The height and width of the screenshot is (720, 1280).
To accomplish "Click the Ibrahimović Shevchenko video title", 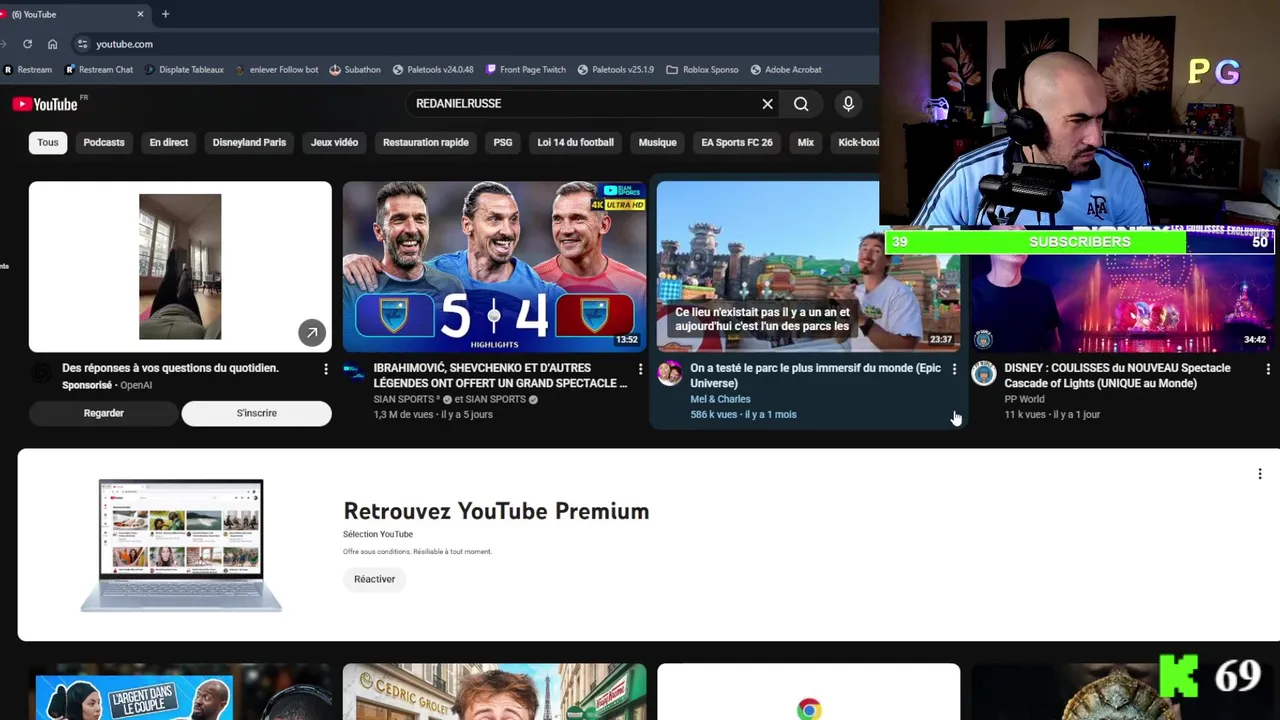I will (500, 375).
